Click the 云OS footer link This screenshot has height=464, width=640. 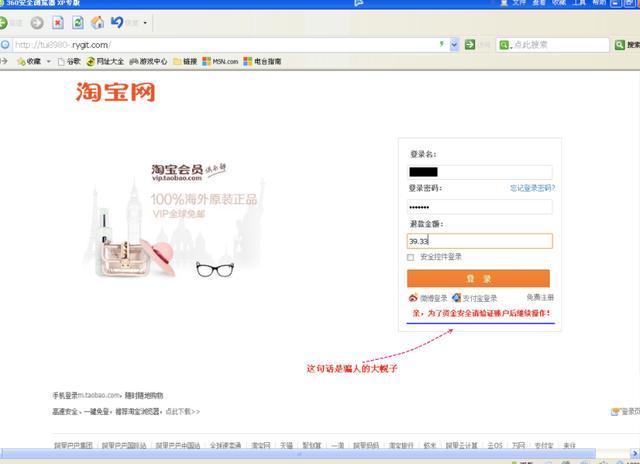[x=495, y=445]
